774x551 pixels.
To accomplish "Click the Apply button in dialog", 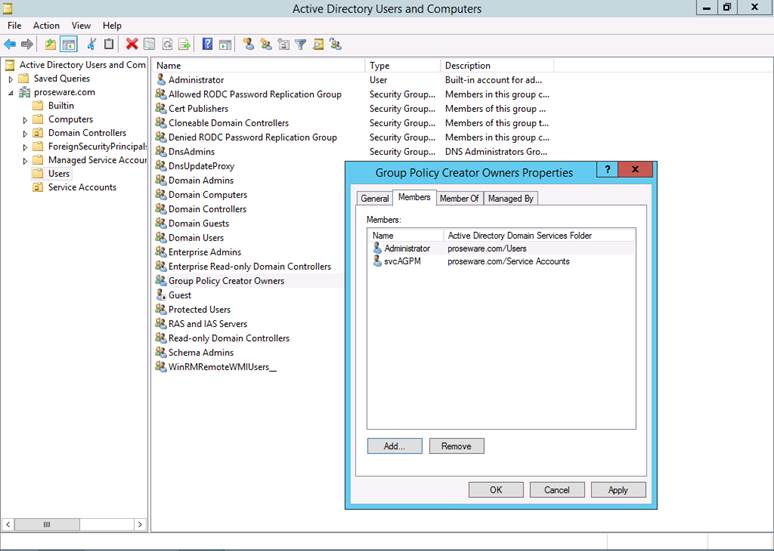I will click(x=617, y=490).
